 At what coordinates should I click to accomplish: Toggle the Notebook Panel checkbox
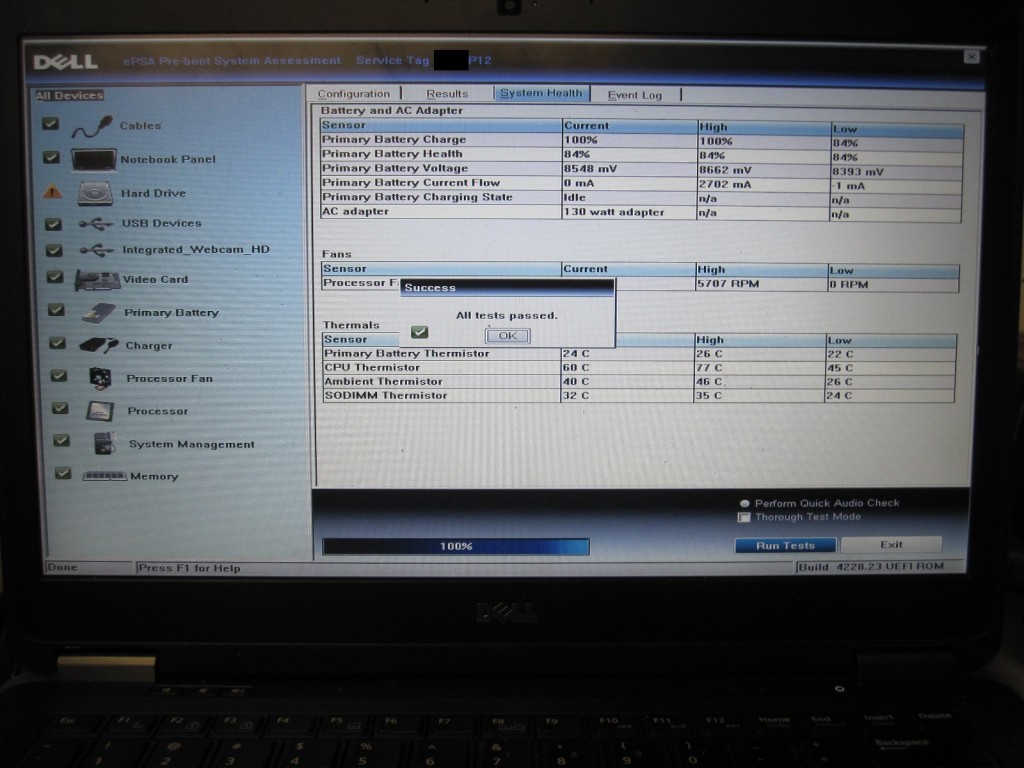(51, 157)
